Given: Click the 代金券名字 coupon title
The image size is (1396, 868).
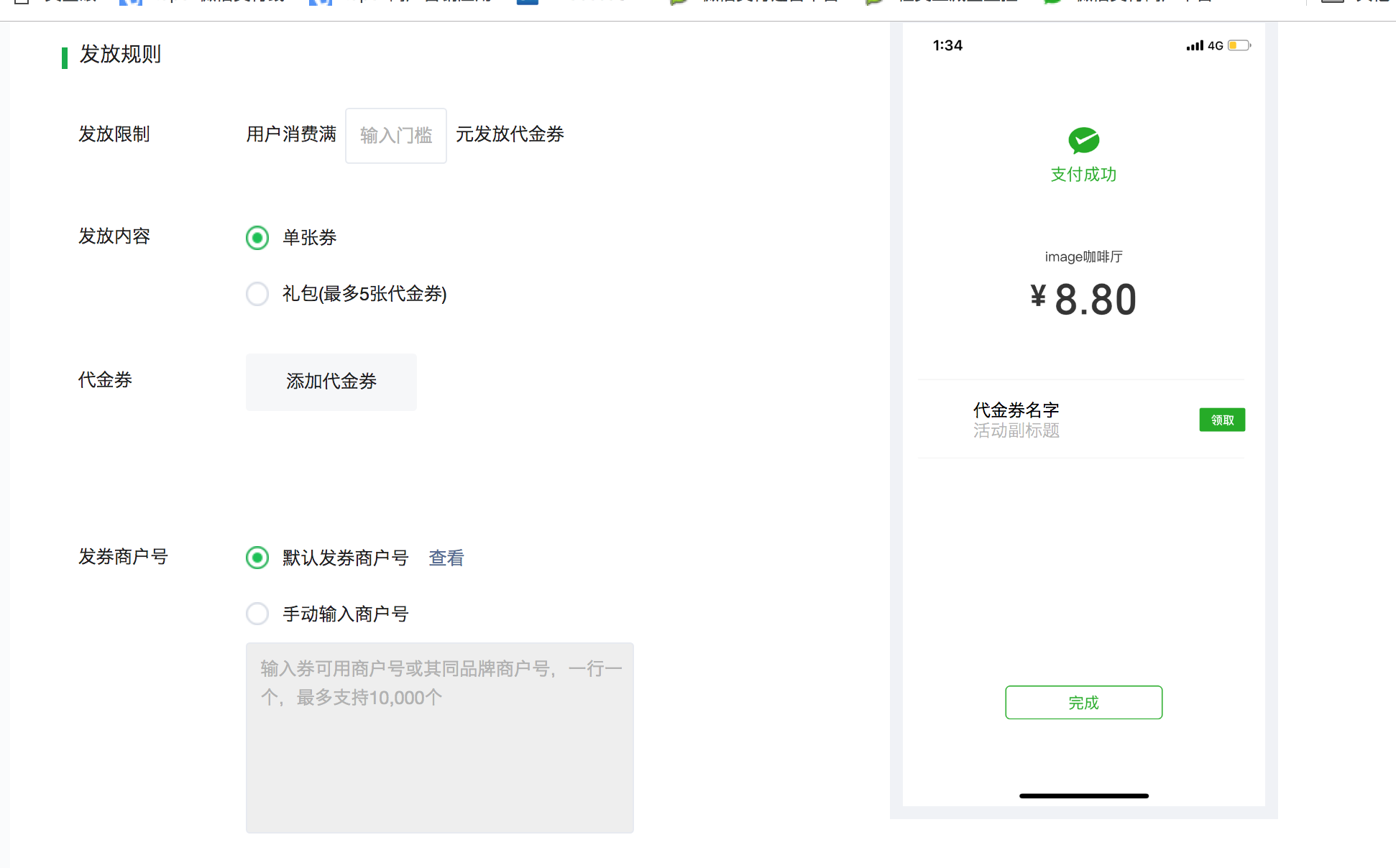Looking at the screenshot, I should click(1016, 410).
